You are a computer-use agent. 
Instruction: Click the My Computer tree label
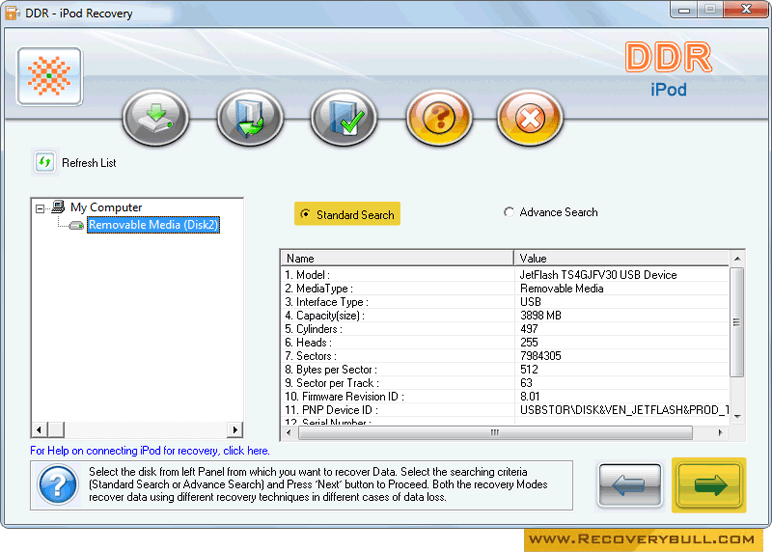(x=106, y=207)
